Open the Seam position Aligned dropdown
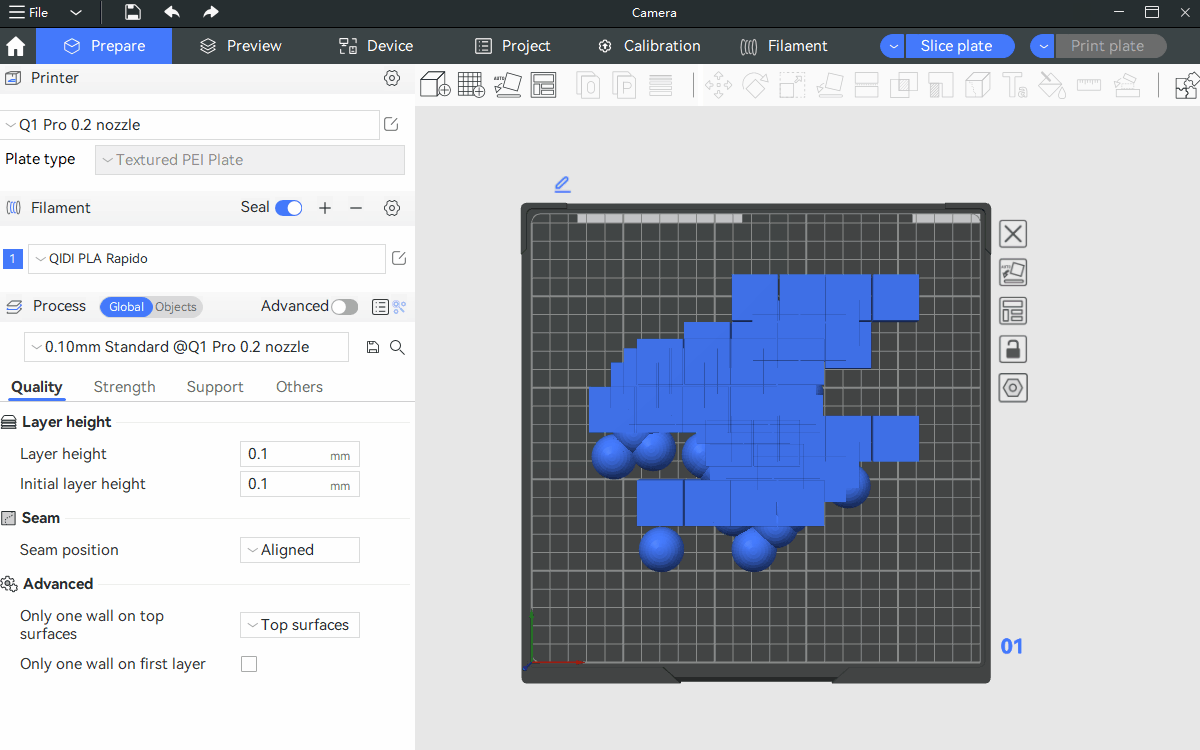Viewport: 1200px width, 750px height. 300,550
